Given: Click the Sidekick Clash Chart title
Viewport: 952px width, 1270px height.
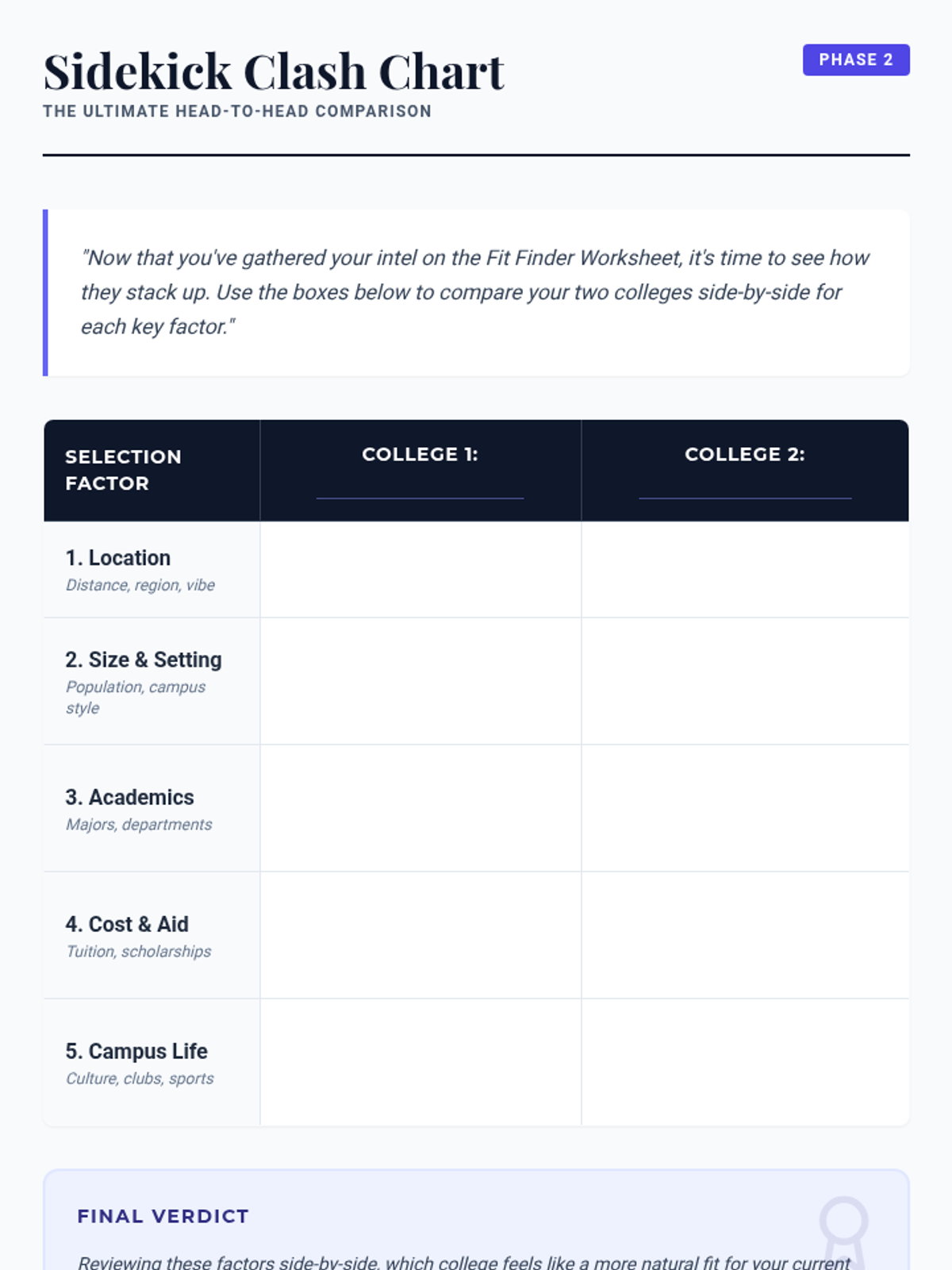Looking at the screenshot, I should point(274,72).
